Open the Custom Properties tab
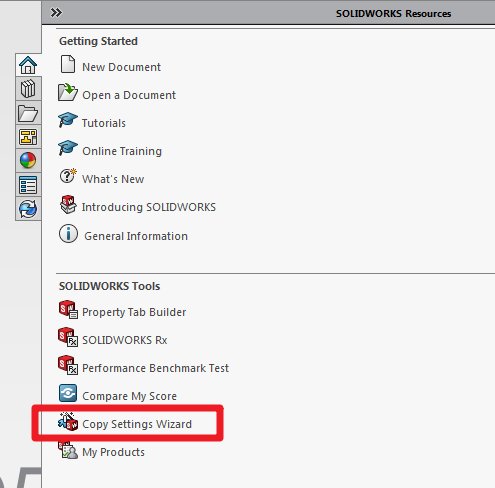 pos(28,185)
